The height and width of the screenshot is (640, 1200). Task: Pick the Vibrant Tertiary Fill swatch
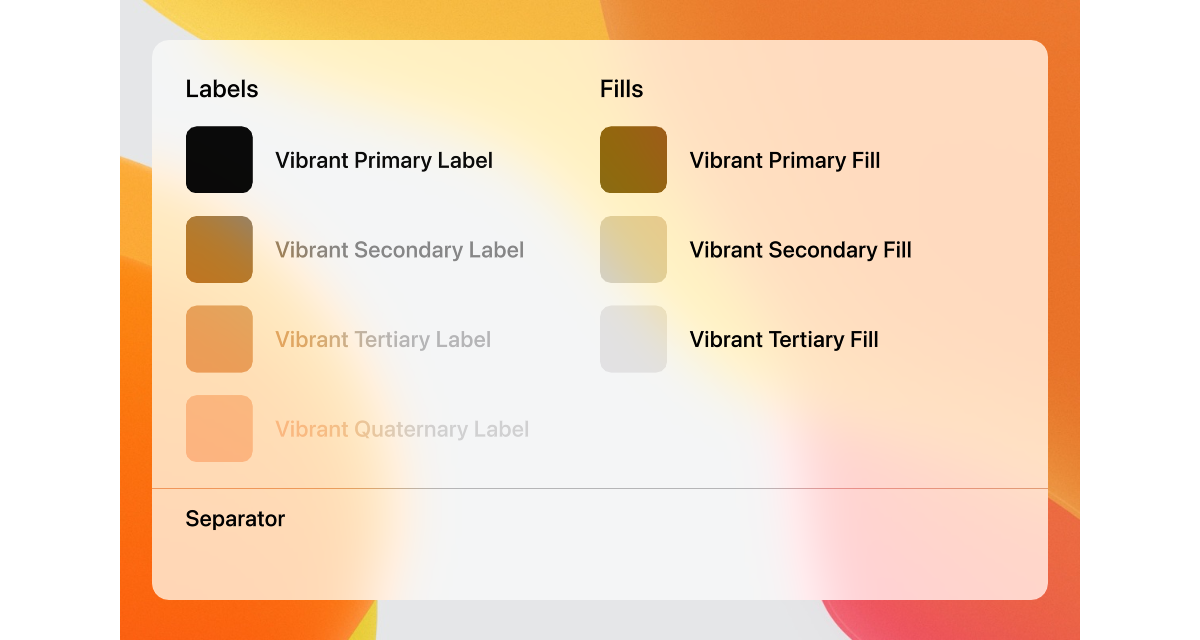pos(633,339)
